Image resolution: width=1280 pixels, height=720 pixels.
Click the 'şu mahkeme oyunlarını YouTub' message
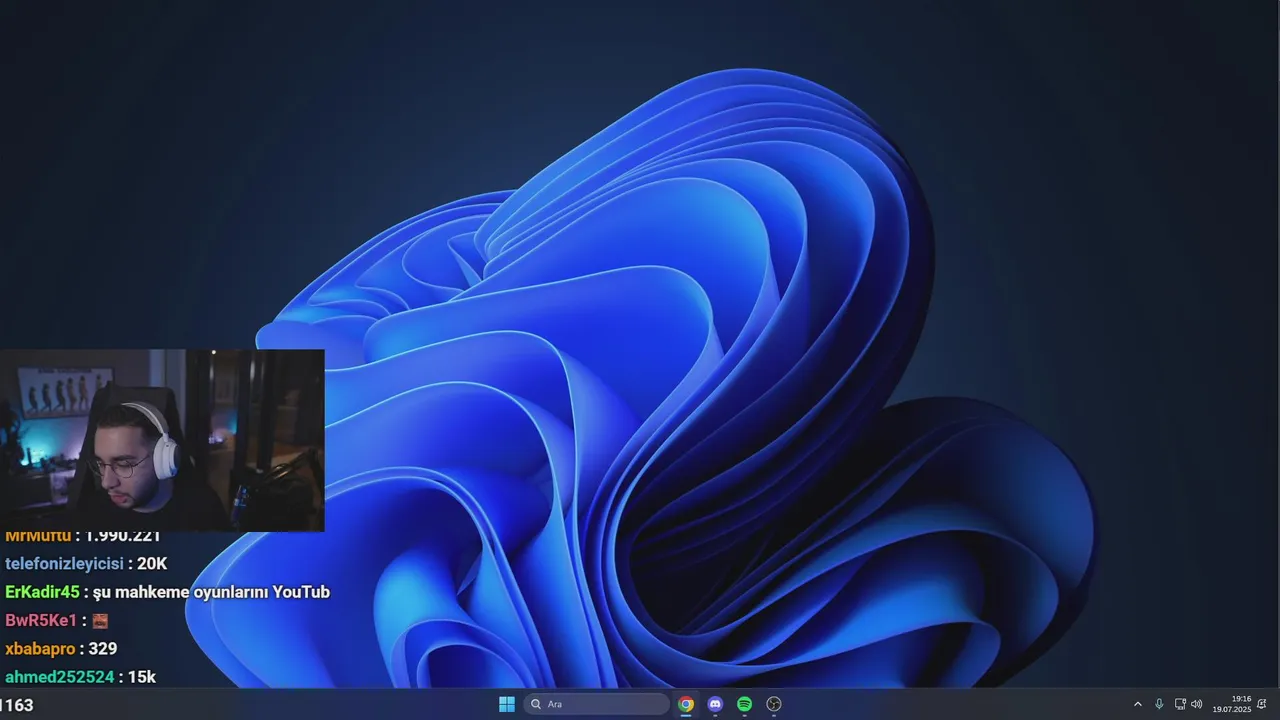pyautogui.click(x=211, y=592)
